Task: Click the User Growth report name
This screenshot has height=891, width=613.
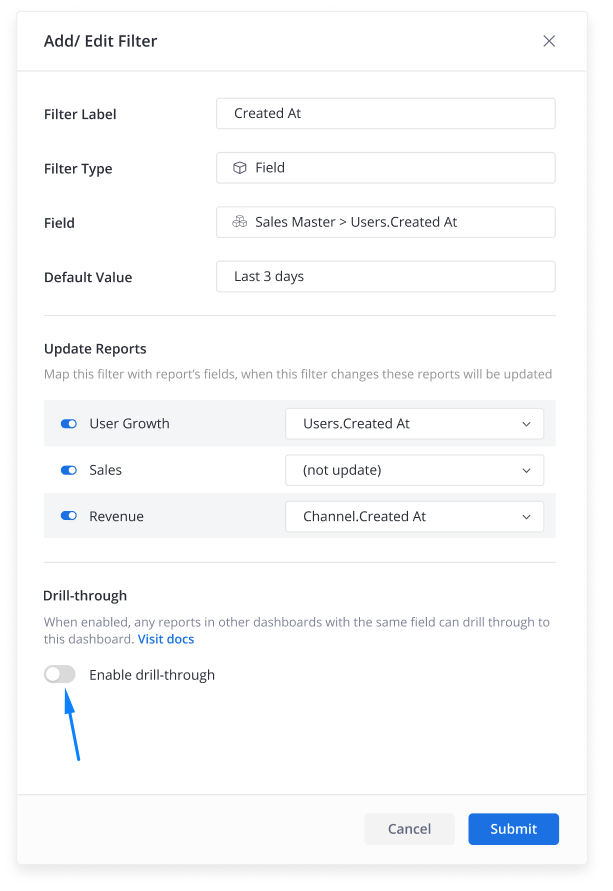Action: 130,423
